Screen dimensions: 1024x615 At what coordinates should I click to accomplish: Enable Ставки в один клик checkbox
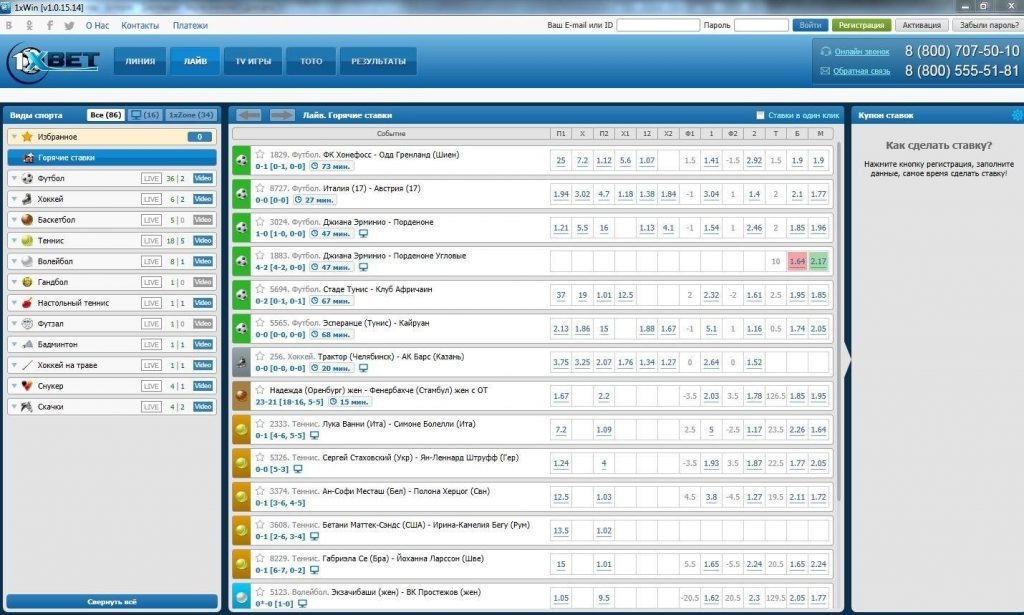click(x=760, y=115)
